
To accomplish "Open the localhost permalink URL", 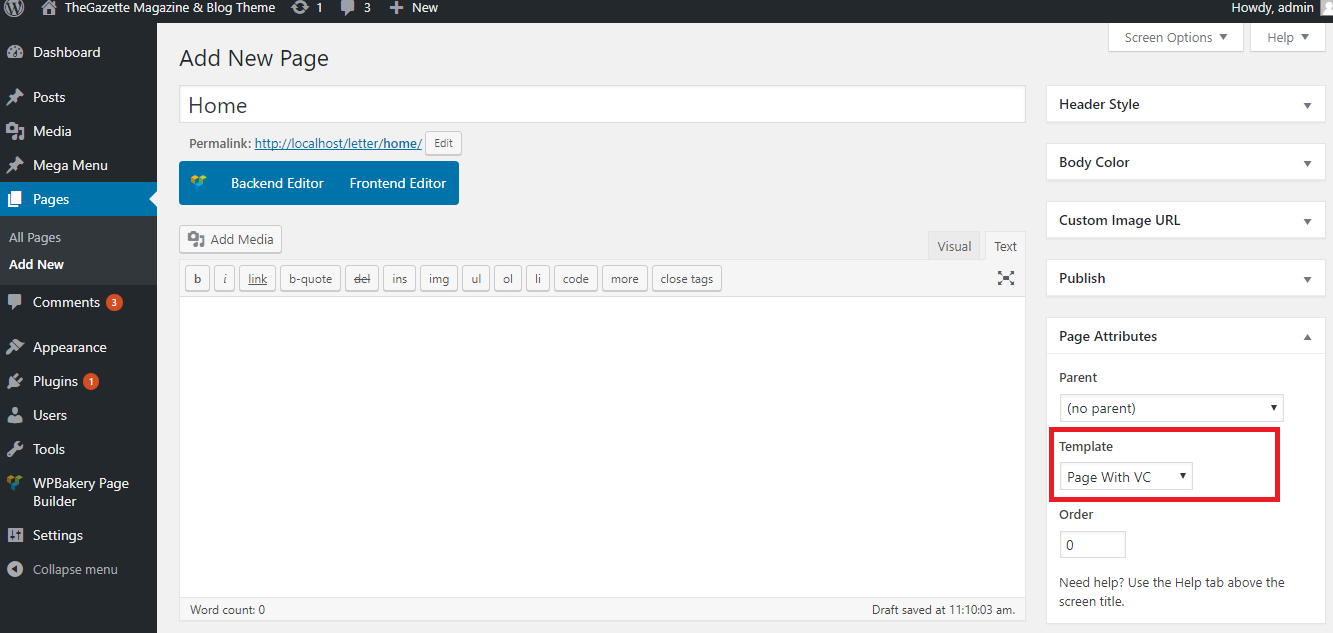I will [x=338, y=143].
